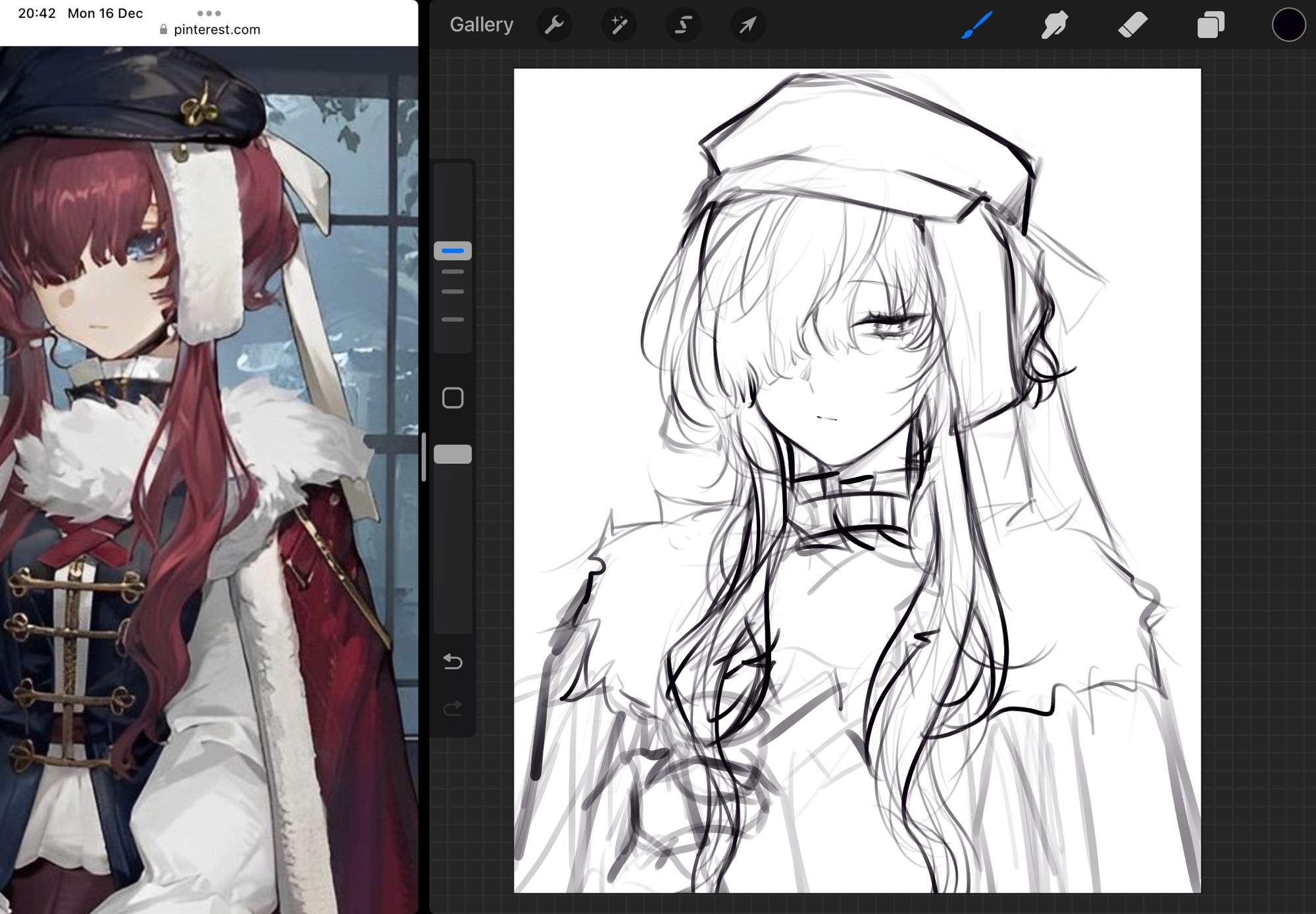Open the Adjustments magic wand menu
This screenshot has width=1316, height=914.
coord(619,25)
